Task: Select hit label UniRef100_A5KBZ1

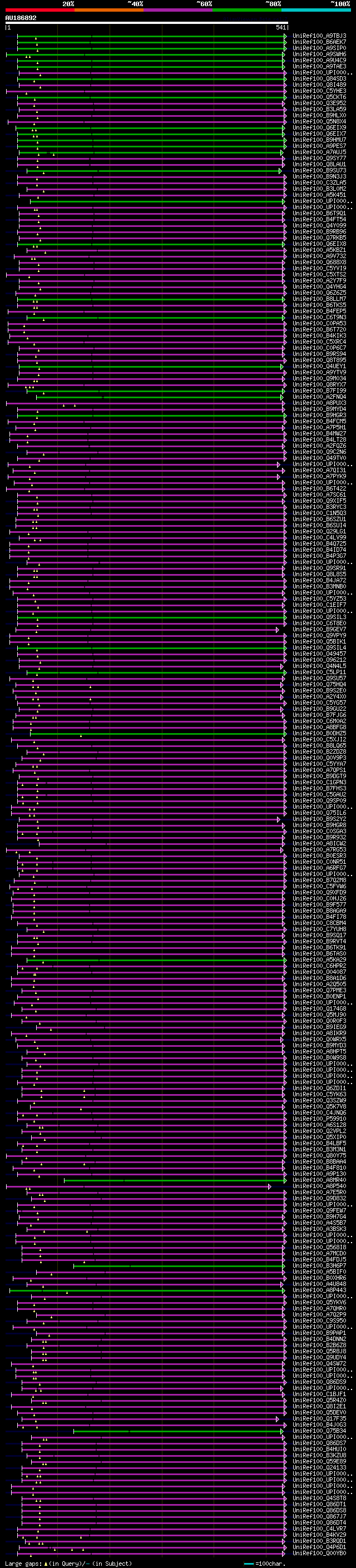Action: click(319, 250)
